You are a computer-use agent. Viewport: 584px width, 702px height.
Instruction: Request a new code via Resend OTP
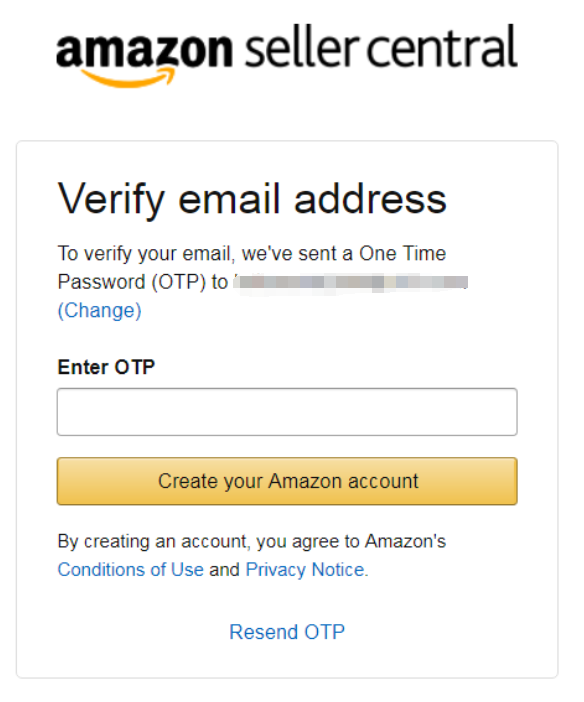287,632
